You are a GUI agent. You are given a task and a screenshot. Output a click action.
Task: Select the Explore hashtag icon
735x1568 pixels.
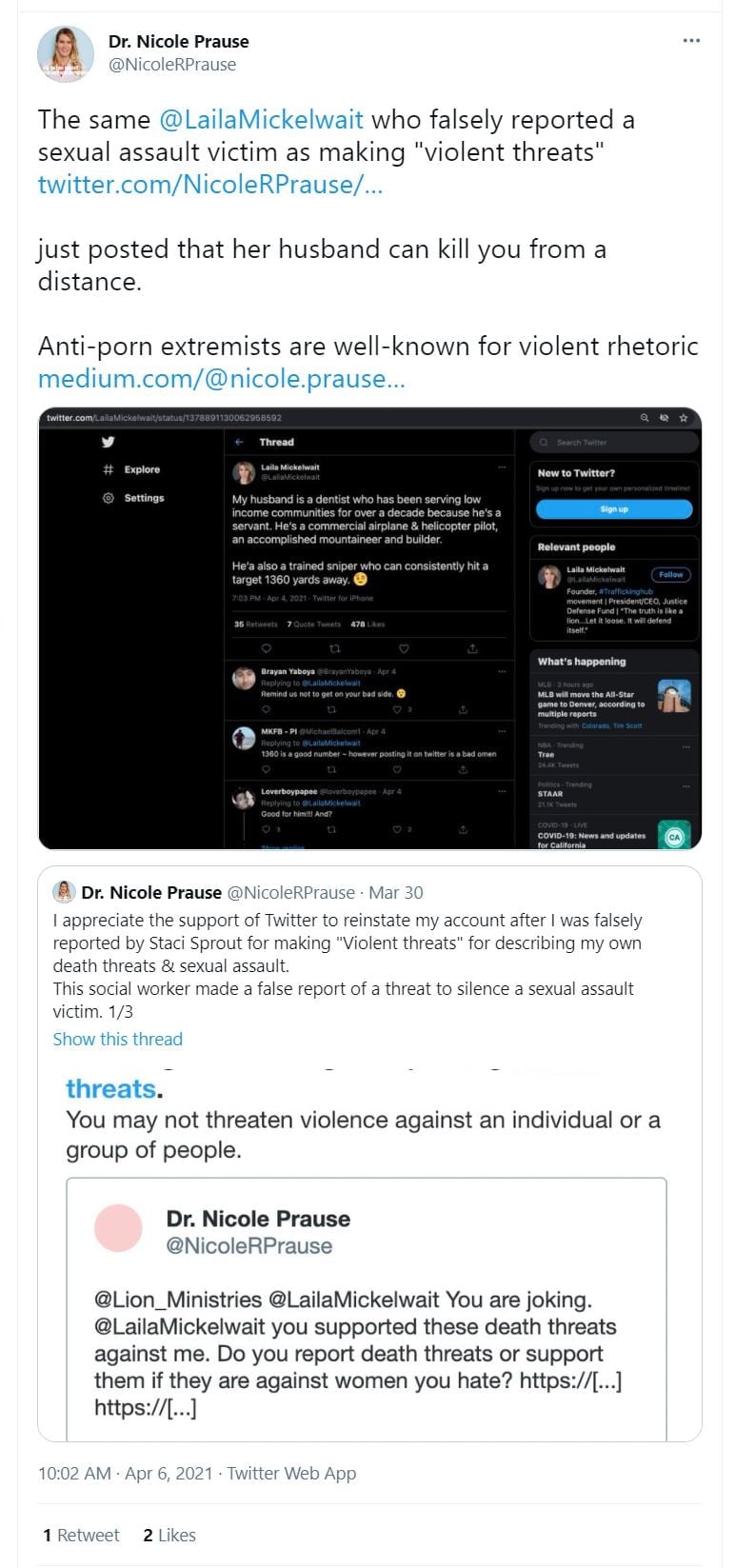click(109, 469)
